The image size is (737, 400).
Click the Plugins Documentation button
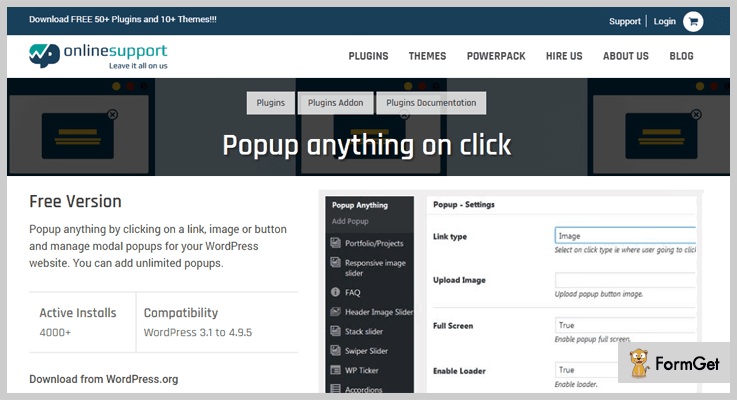[x=431, y=102]
